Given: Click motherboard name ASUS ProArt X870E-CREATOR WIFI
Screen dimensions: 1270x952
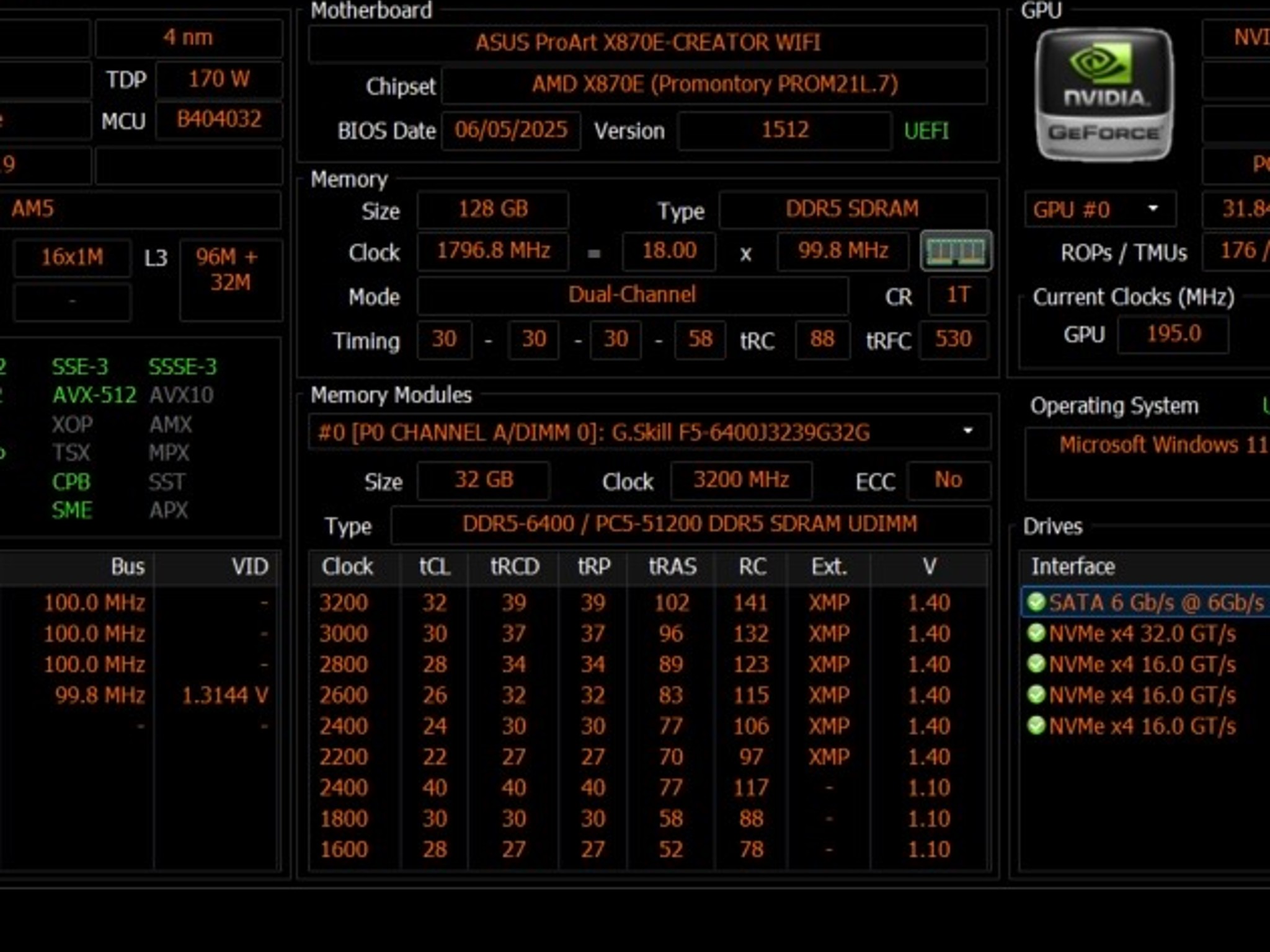Looking at the screenshot, I should (x=647, y=43).
